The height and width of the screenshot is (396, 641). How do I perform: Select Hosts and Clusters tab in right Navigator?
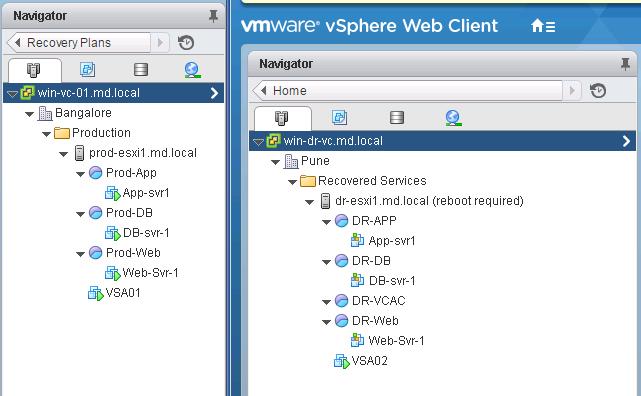282,118
